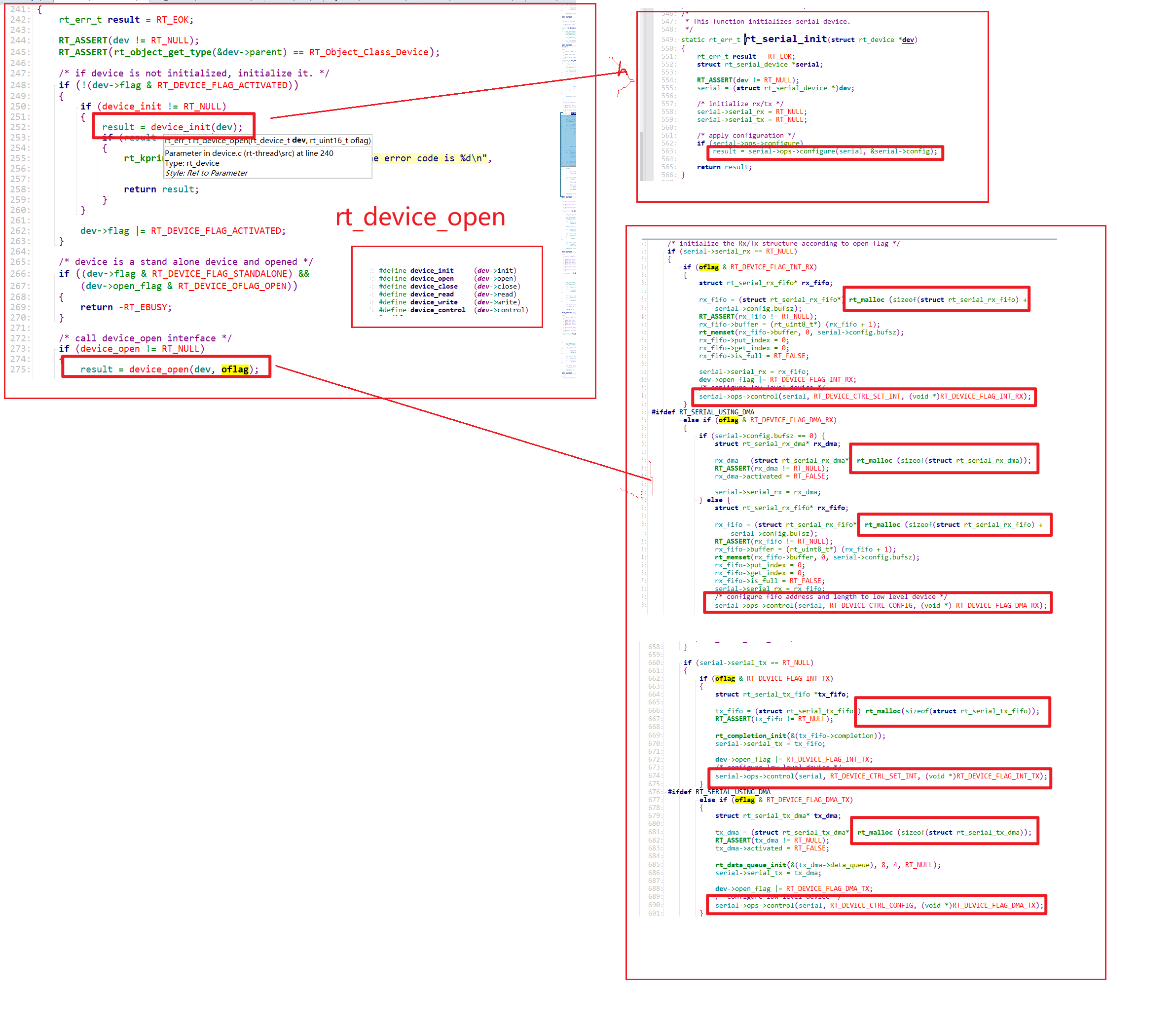Click 'if (device_open != RT_NULL)' on line 273

pos(132,348)
